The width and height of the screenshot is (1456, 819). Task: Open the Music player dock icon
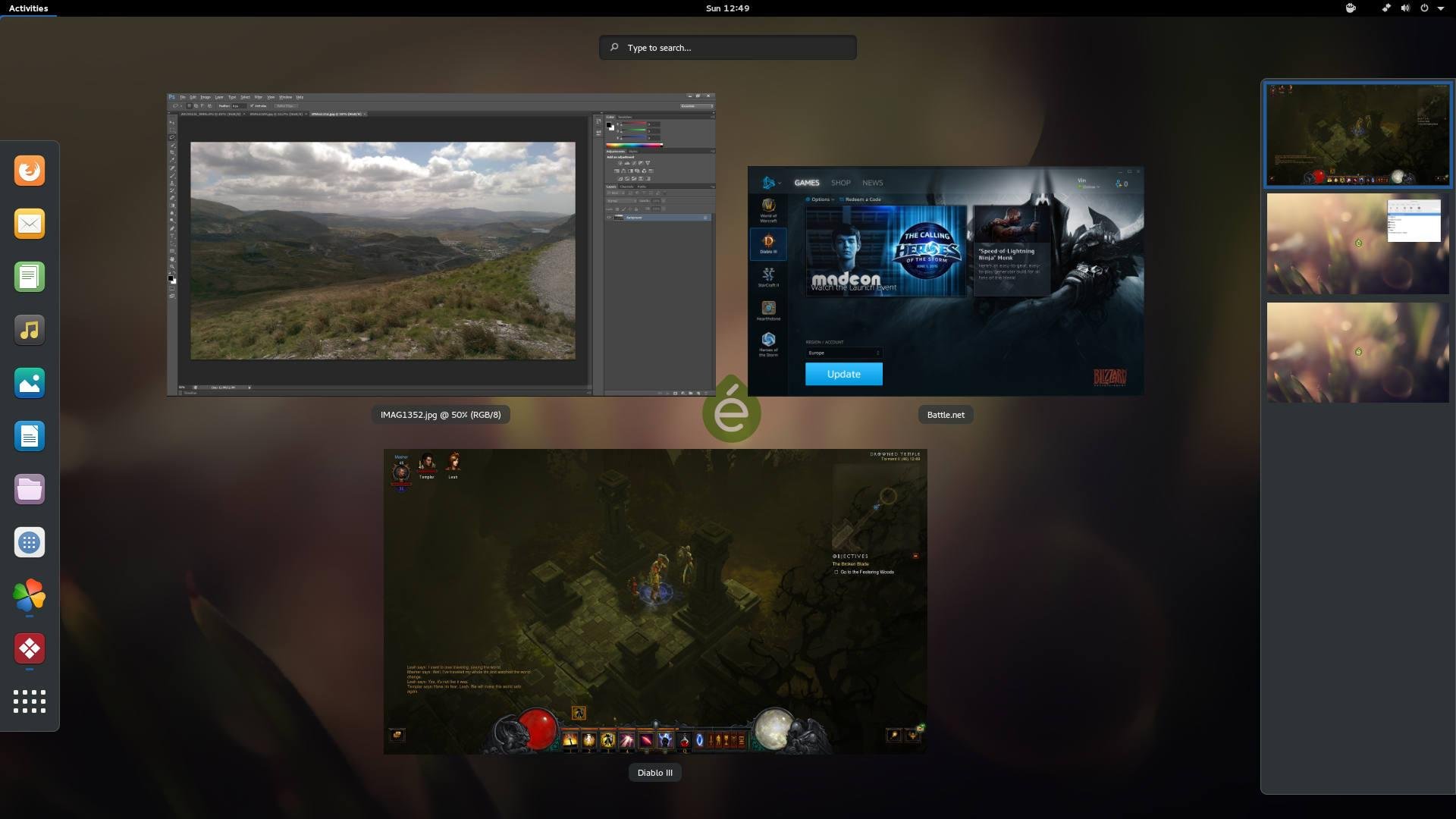30,330
